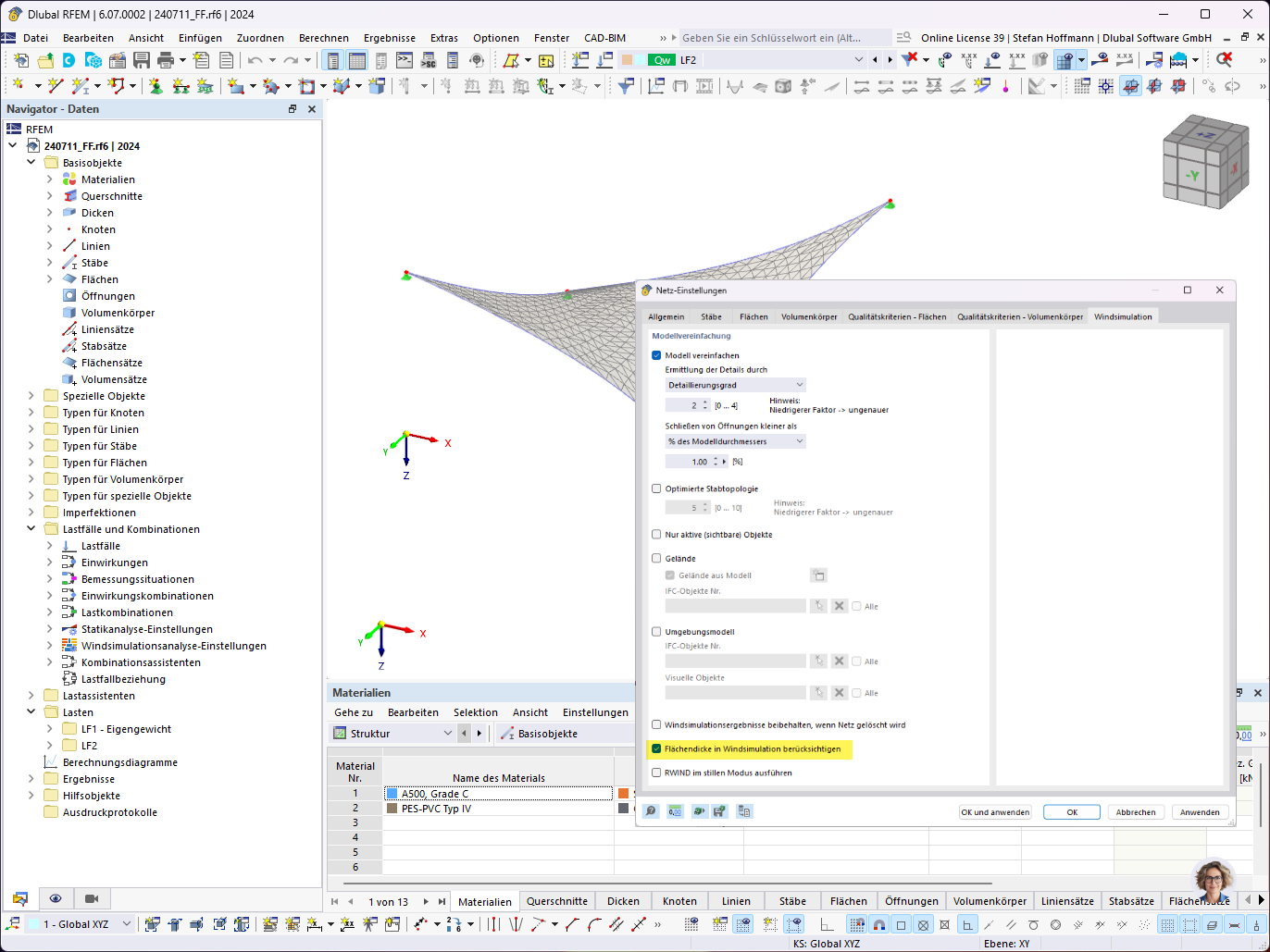
Task: Open the Detaillierungsgrad dropdown
Action: 735,384
